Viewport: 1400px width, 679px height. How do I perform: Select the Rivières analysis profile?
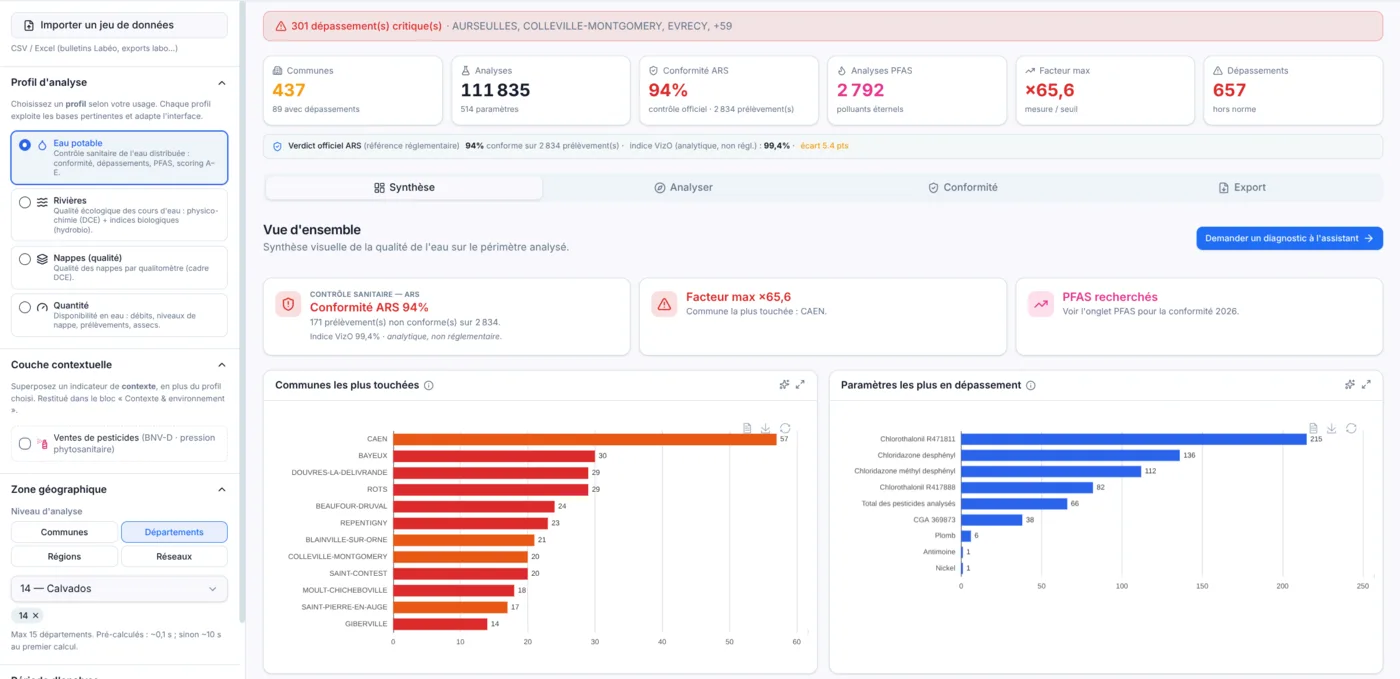click(x=119, y=214)
